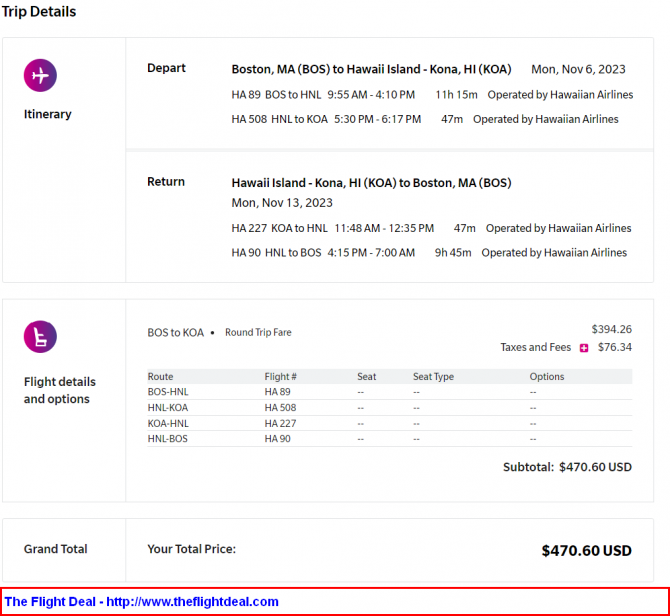Select the HNL-KOA route row
Screen dimensions: 670x616
click(x=389, y=408)
